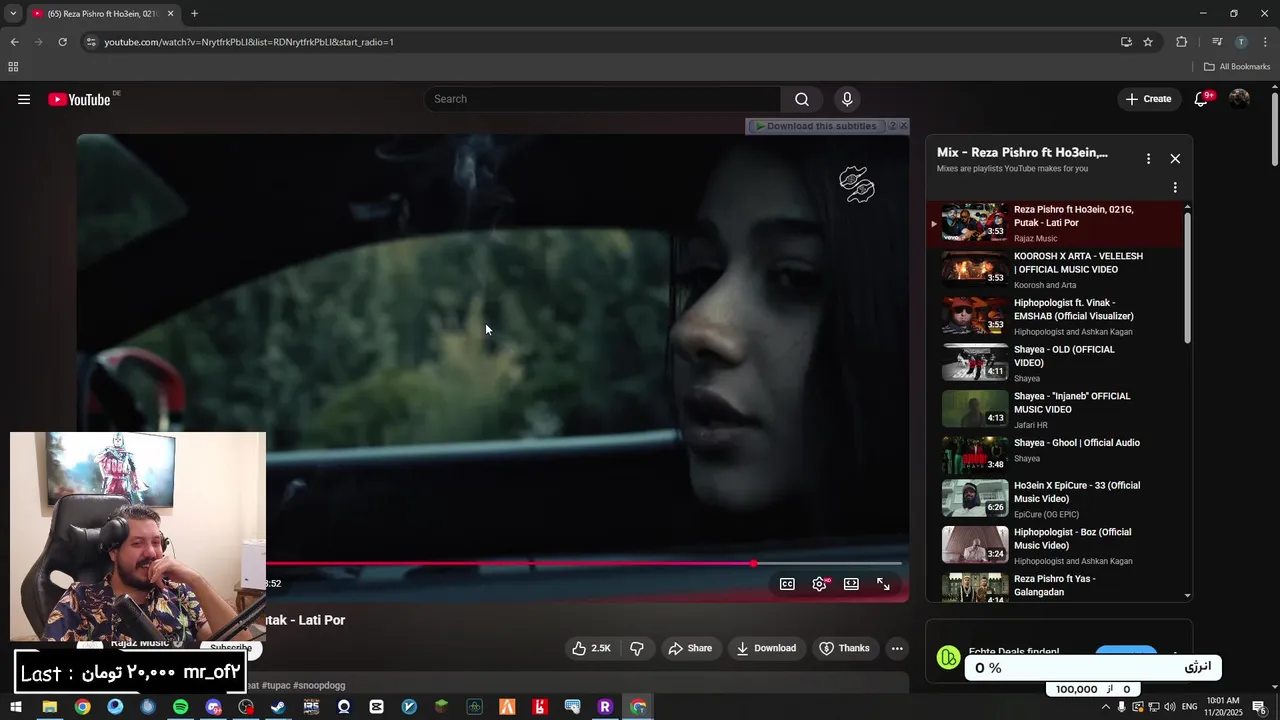Start voice search with microphone icon

point(847,99)
